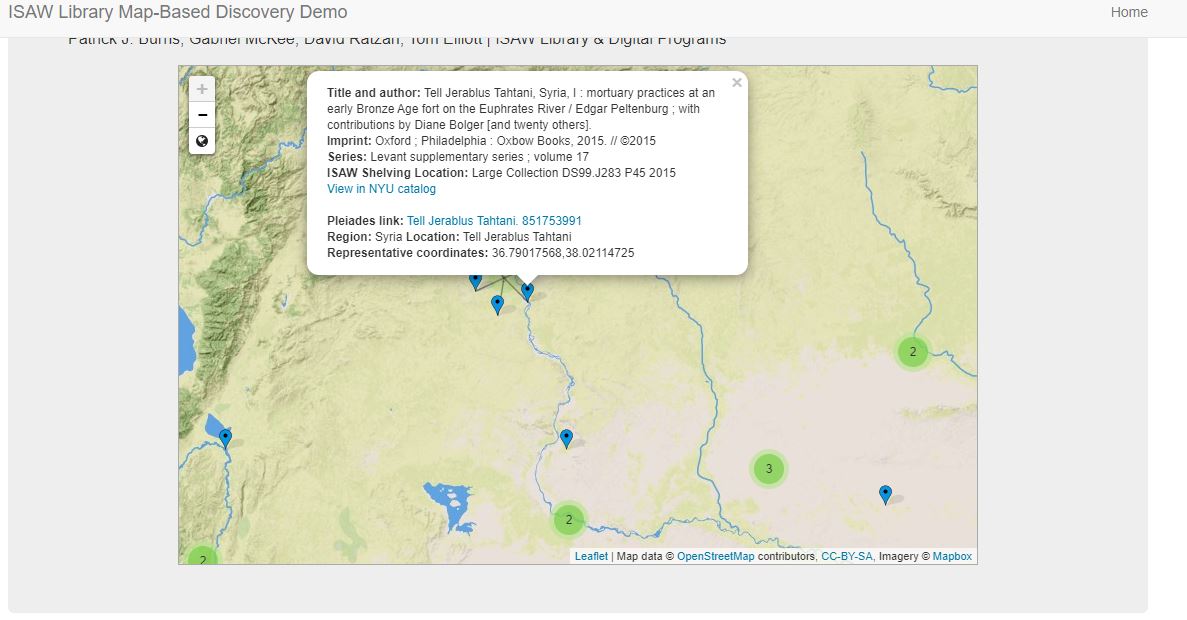This screenshot has width=1187, height=620.
Task: Click the globe reset-view map control
Action: click(x=202, y=141)
